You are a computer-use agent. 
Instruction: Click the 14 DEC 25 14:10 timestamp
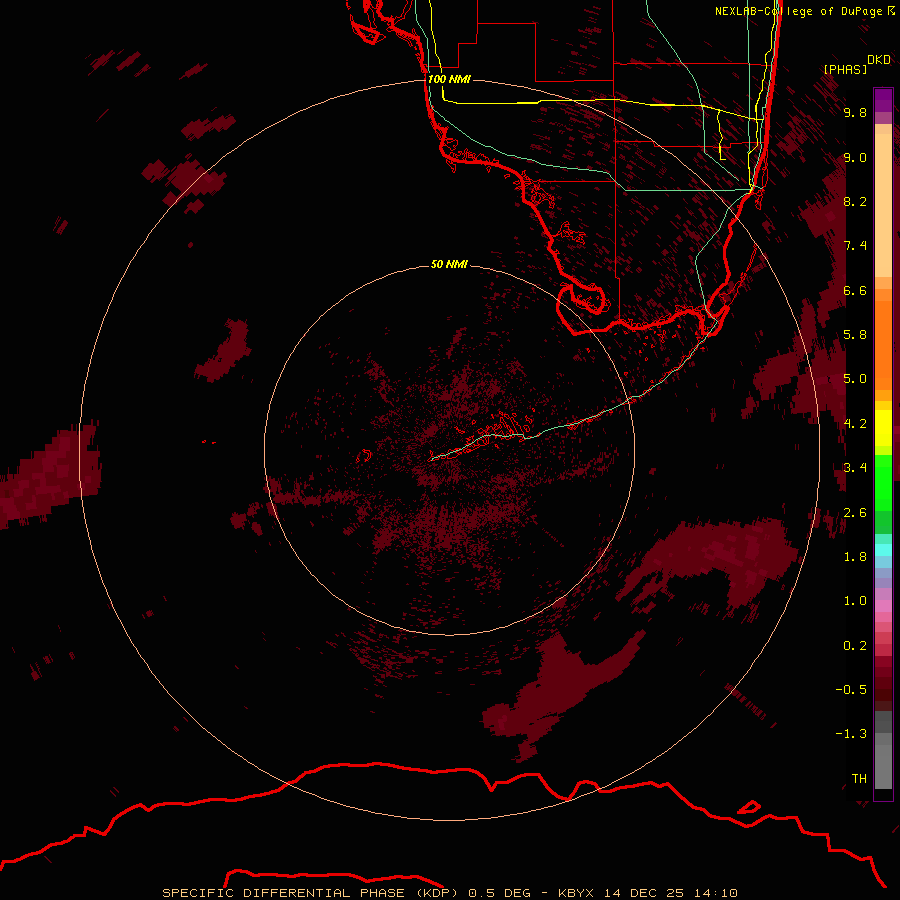point(671,893)
